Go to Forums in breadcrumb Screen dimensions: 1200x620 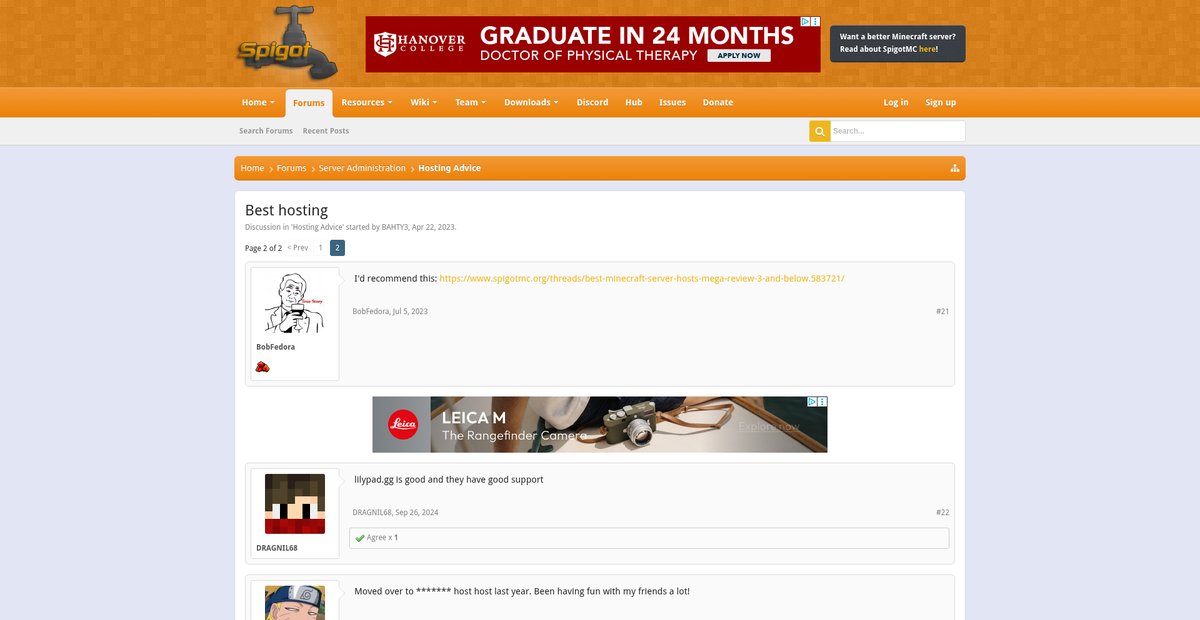tap(292, 168)
